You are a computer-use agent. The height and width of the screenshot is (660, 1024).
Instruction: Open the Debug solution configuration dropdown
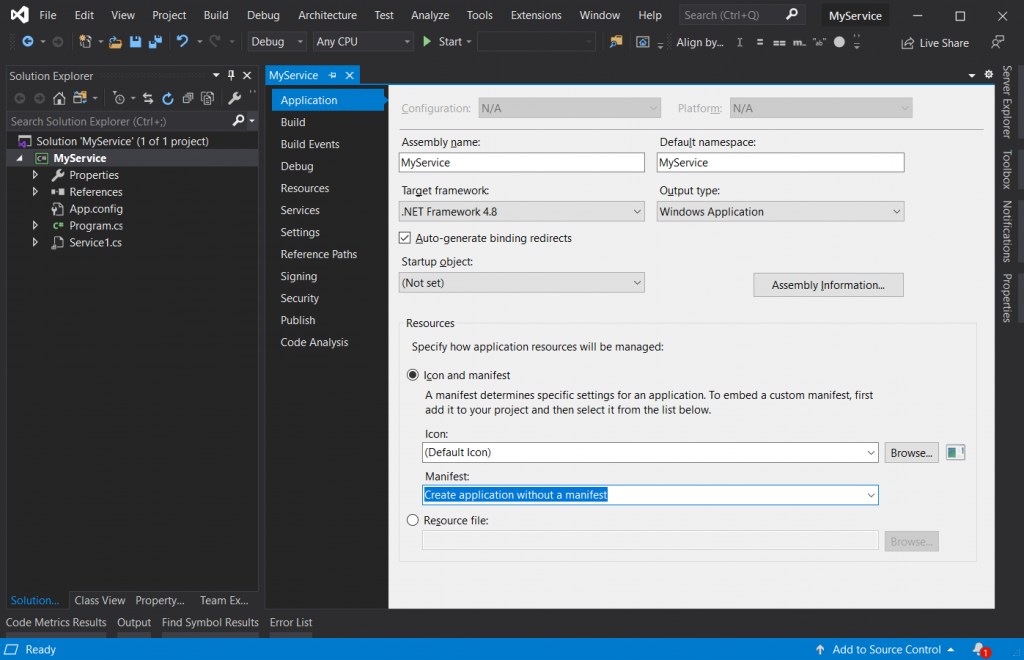278,42
